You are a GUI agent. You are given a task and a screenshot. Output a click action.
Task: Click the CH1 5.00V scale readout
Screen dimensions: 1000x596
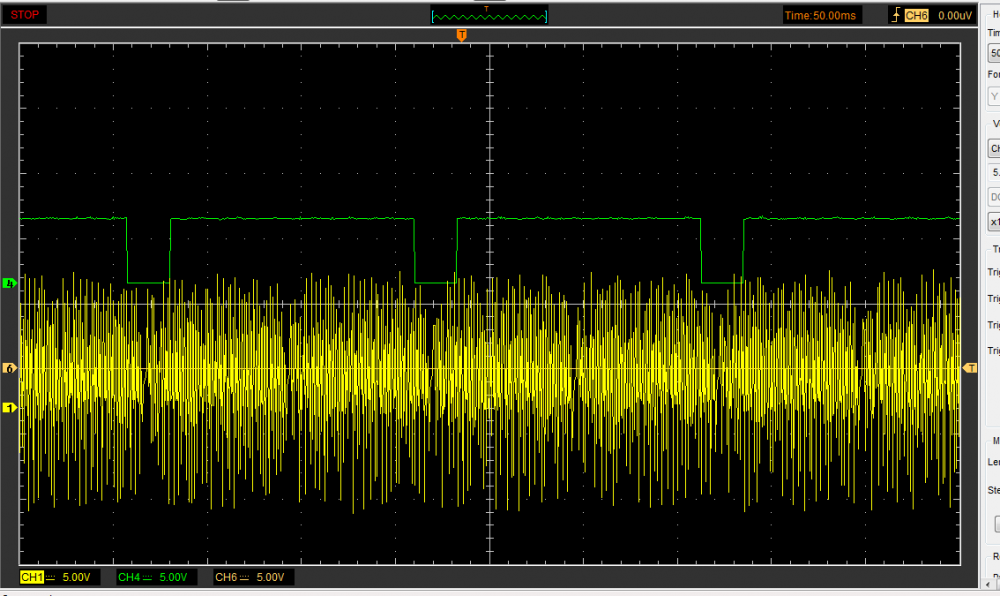[x=77, y=577]
